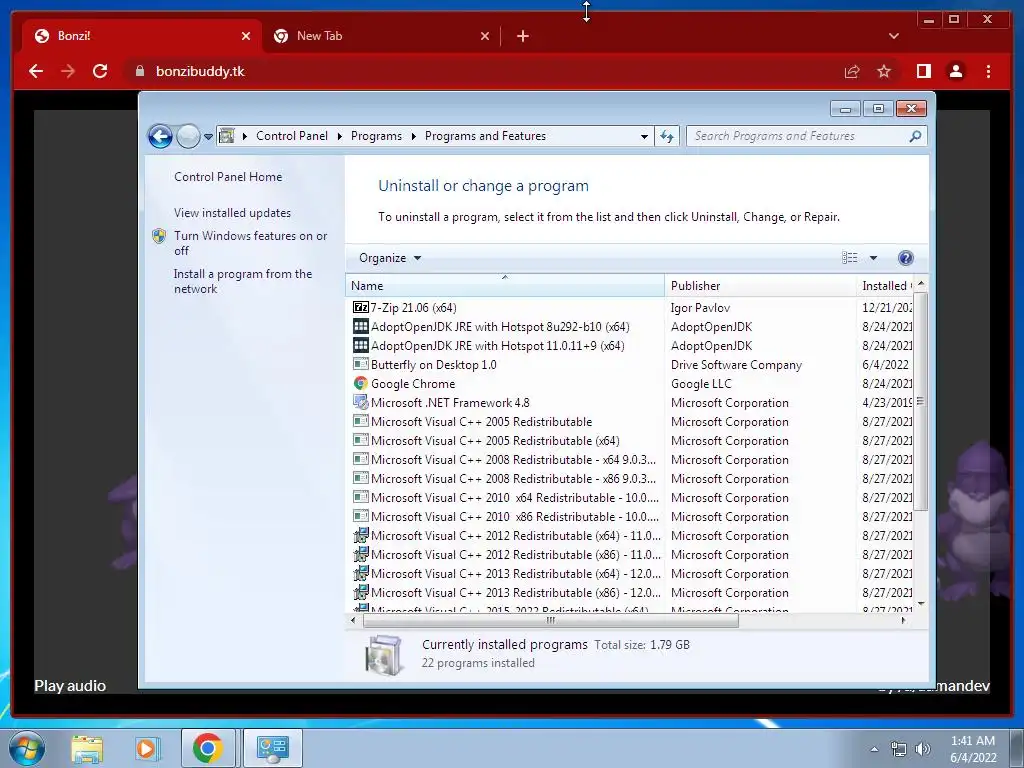The image size is (1024, 768).
Task: Bookmark this tab with the star icon
Action: (884, 71)
